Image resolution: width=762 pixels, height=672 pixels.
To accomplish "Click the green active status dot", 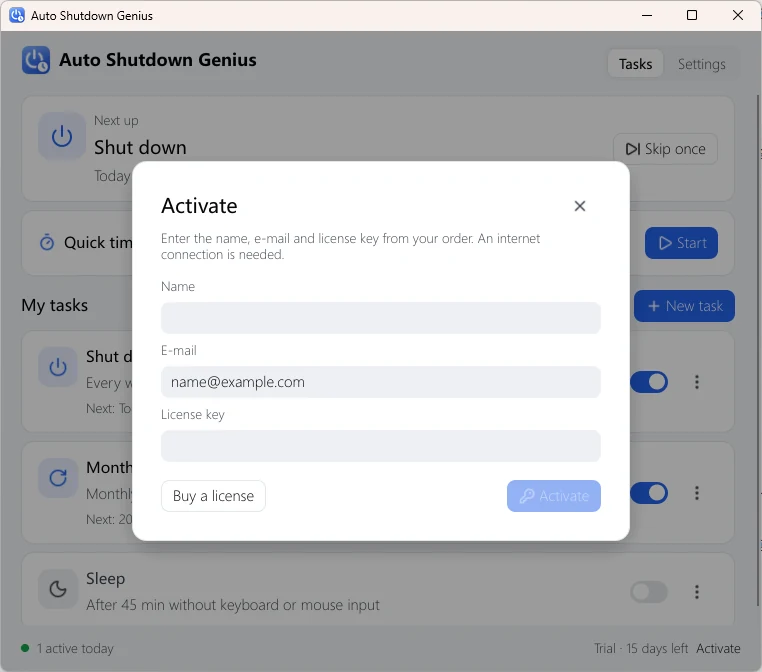I will click(25, 648).
